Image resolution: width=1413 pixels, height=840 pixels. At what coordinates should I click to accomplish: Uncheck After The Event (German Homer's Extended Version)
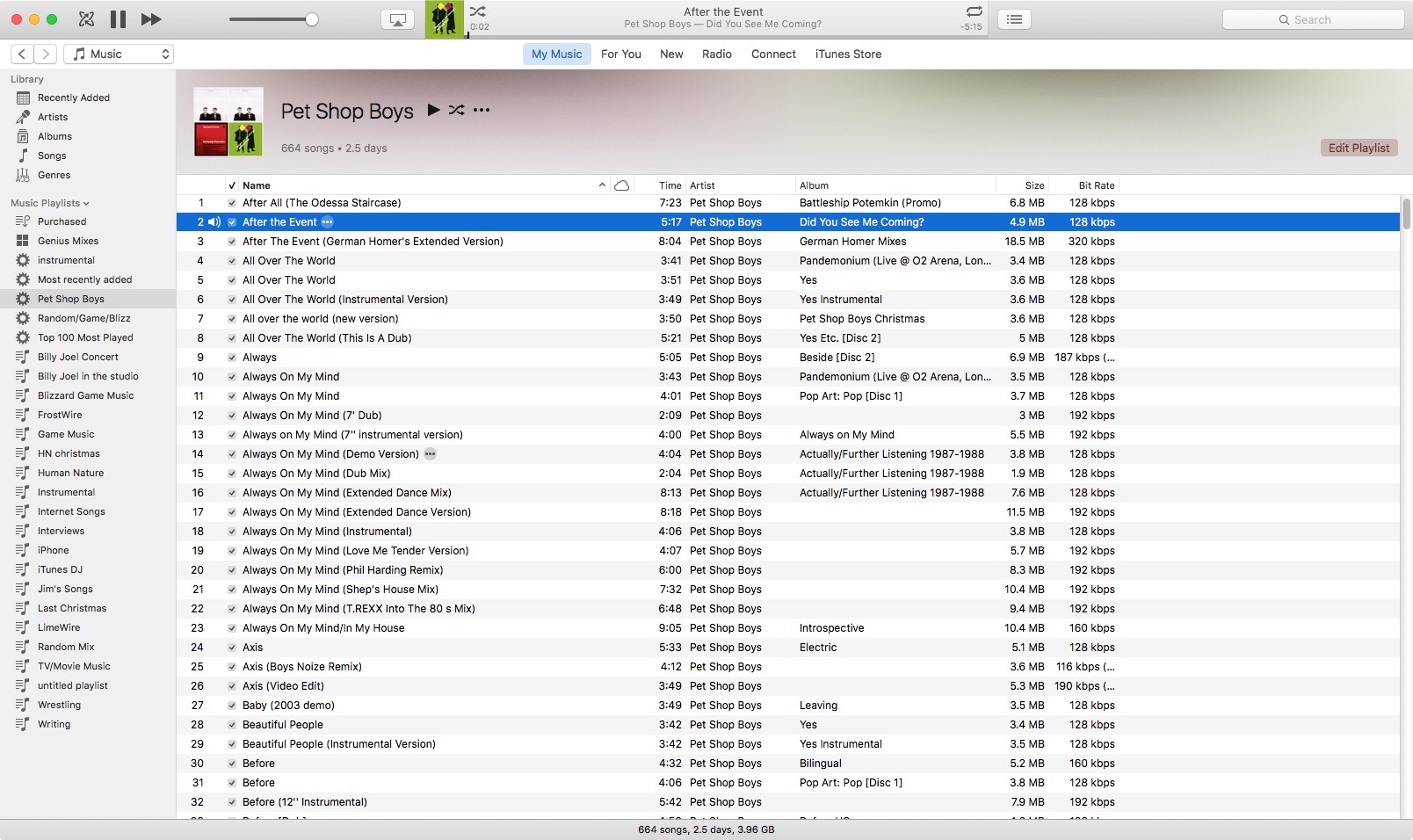[x=232, y=242]
